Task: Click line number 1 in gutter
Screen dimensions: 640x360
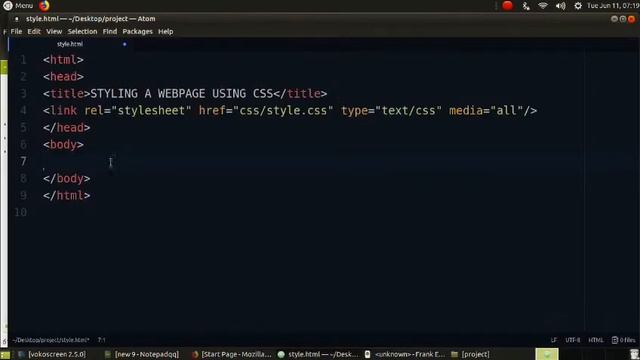Action: pos(23,60)
